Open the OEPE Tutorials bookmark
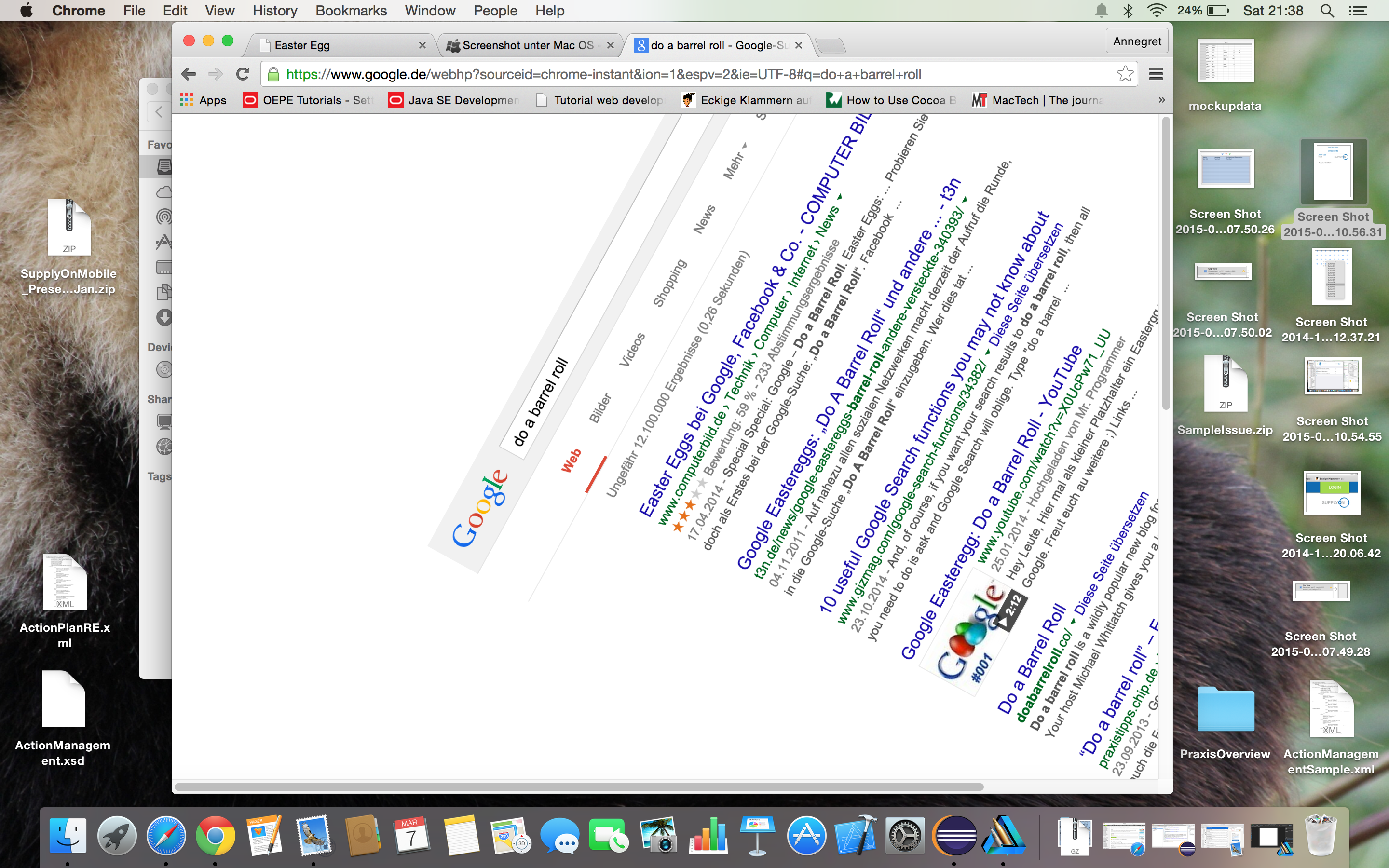This screenshot has height=868, width=1389. point(308,100)
